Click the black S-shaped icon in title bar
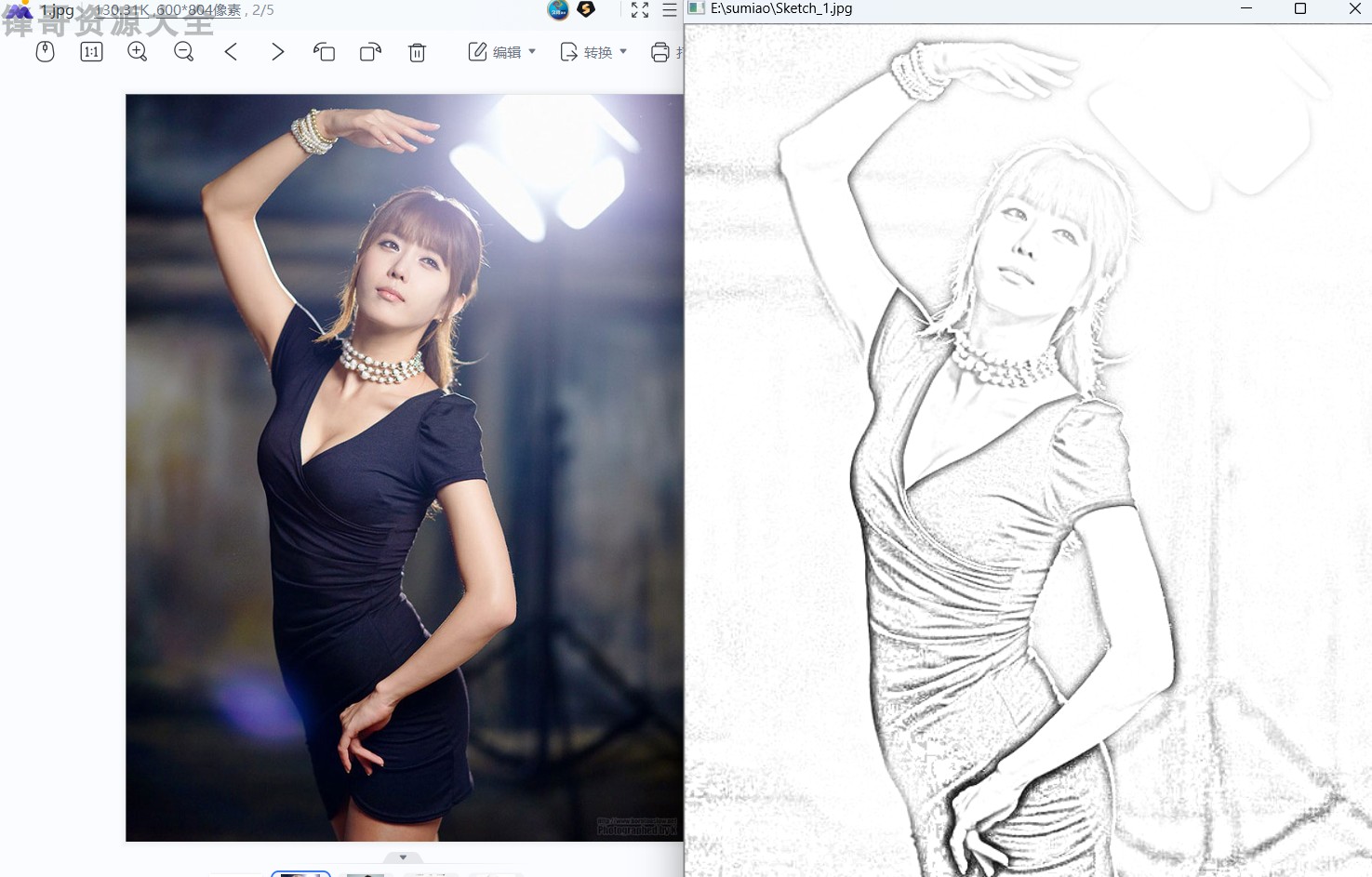 (x=586, y=9)
